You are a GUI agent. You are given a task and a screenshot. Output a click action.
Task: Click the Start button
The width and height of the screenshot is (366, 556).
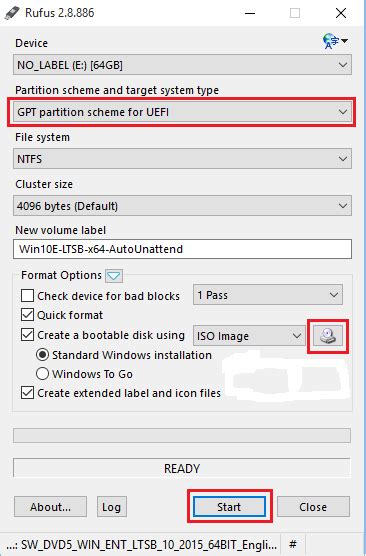pyautogui.click(x=229, y=507)
